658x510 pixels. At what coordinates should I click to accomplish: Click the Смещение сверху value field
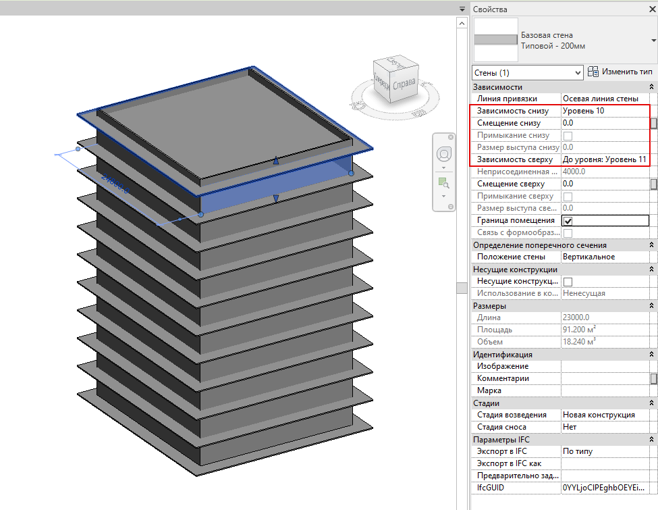click(x=605, y=184)
